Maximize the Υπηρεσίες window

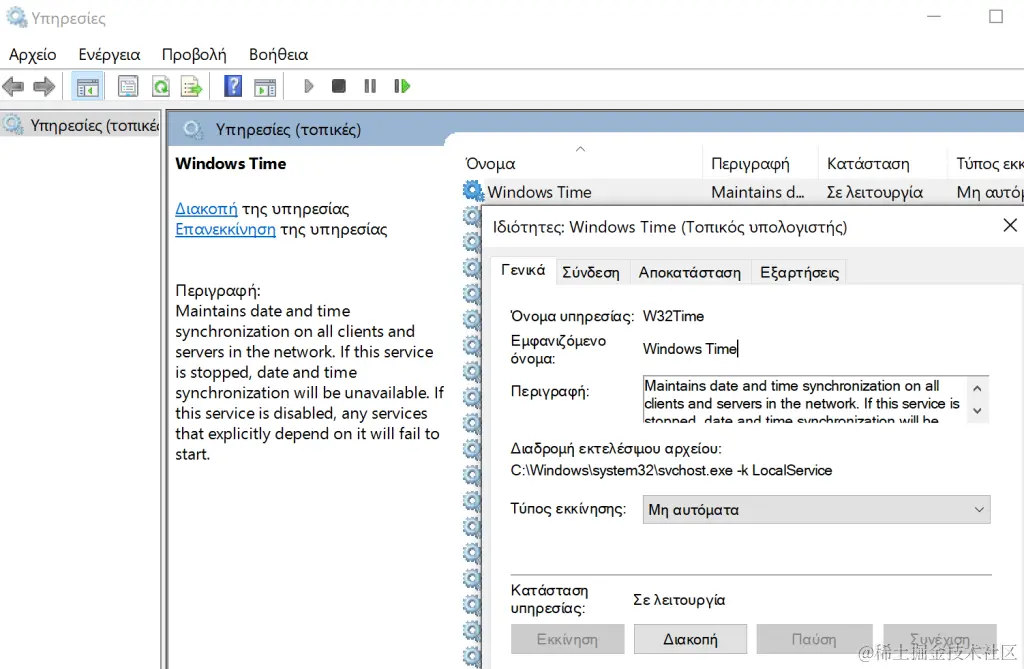tap(995, 17)
